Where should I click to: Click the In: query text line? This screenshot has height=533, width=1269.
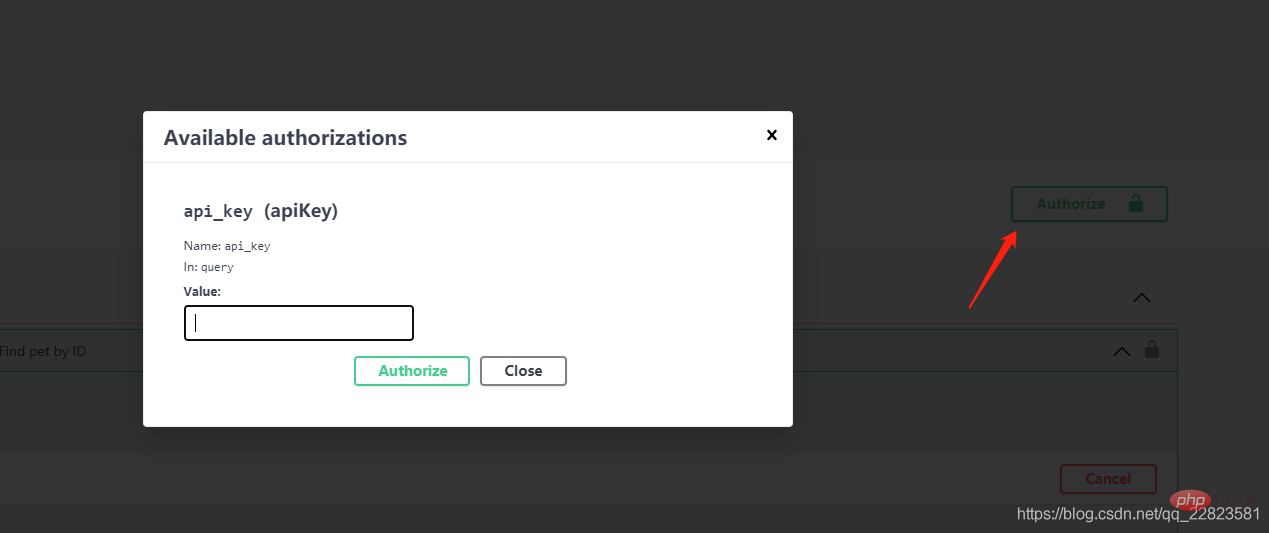coord(208,267)
